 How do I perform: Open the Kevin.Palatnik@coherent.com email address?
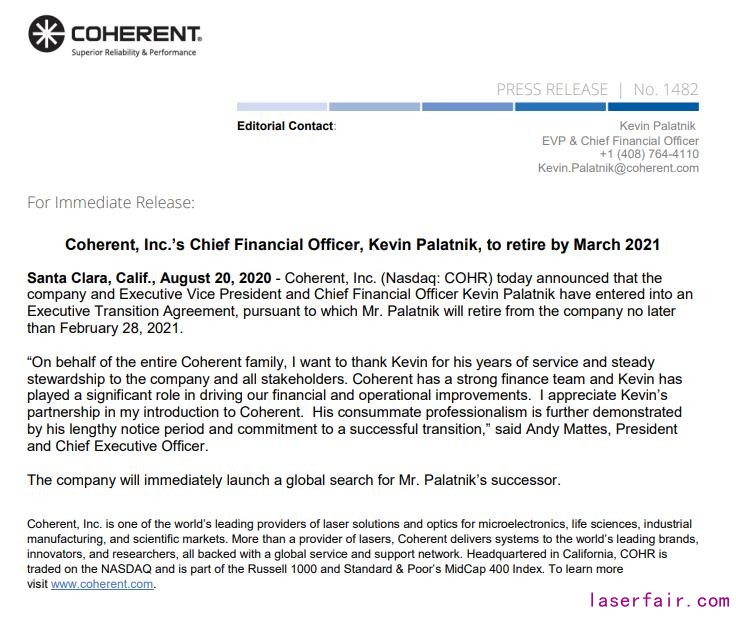(x=618, y=168)
